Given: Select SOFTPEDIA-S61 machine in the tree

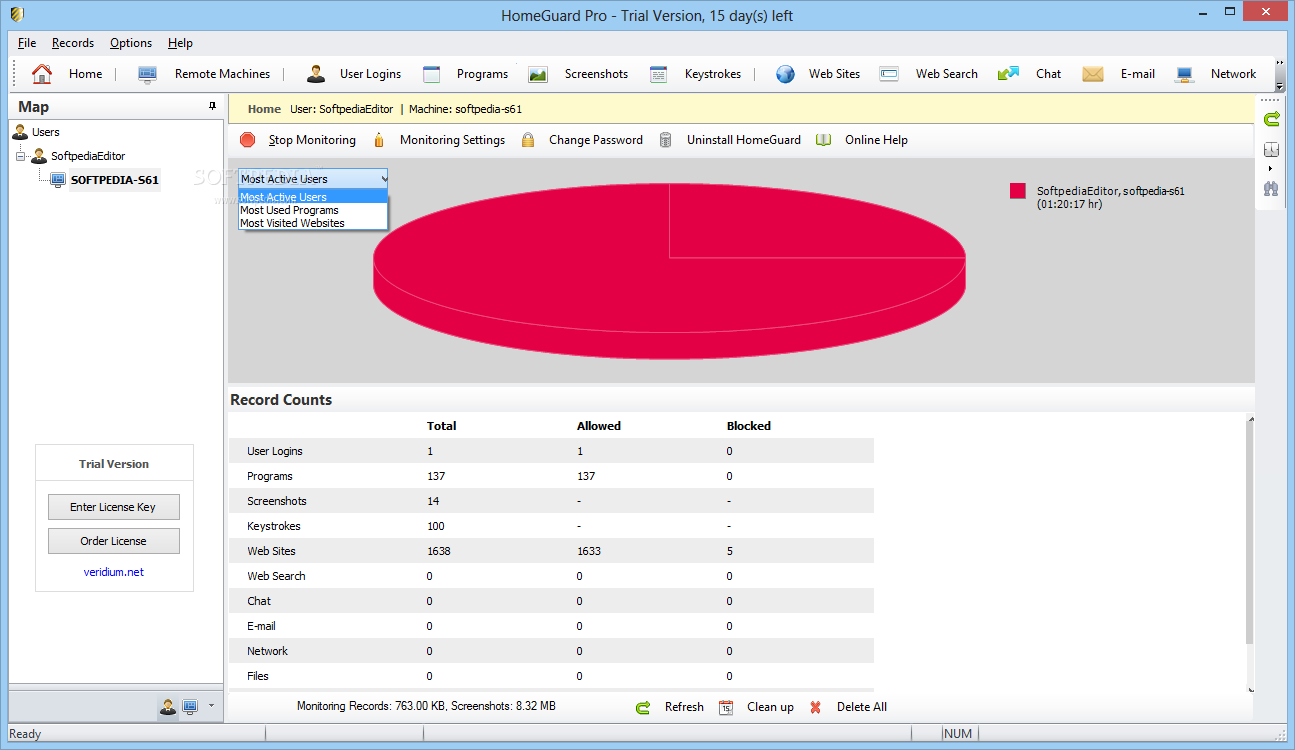Looking at the screenshot, I should coord(115,180).
